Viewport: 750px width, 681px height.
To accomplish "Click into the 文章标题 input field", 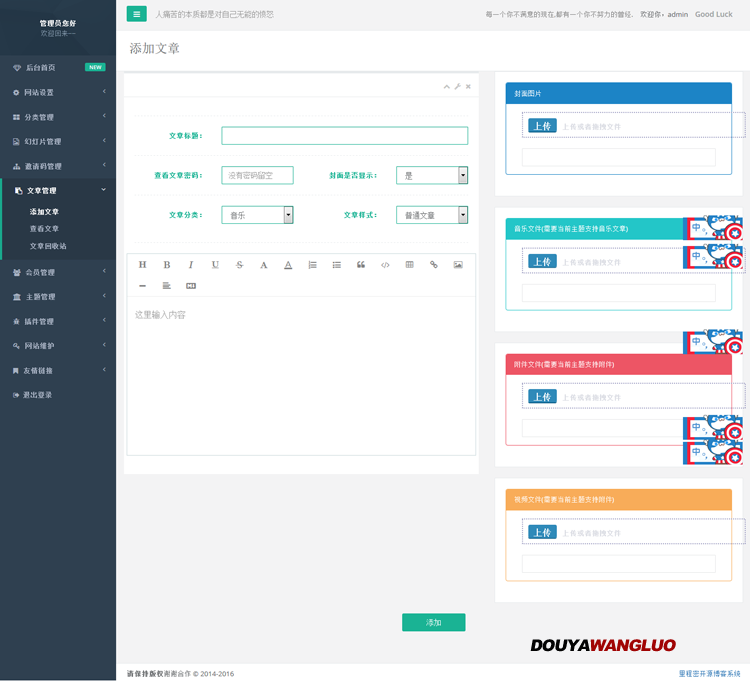I will tap(344, 136).
